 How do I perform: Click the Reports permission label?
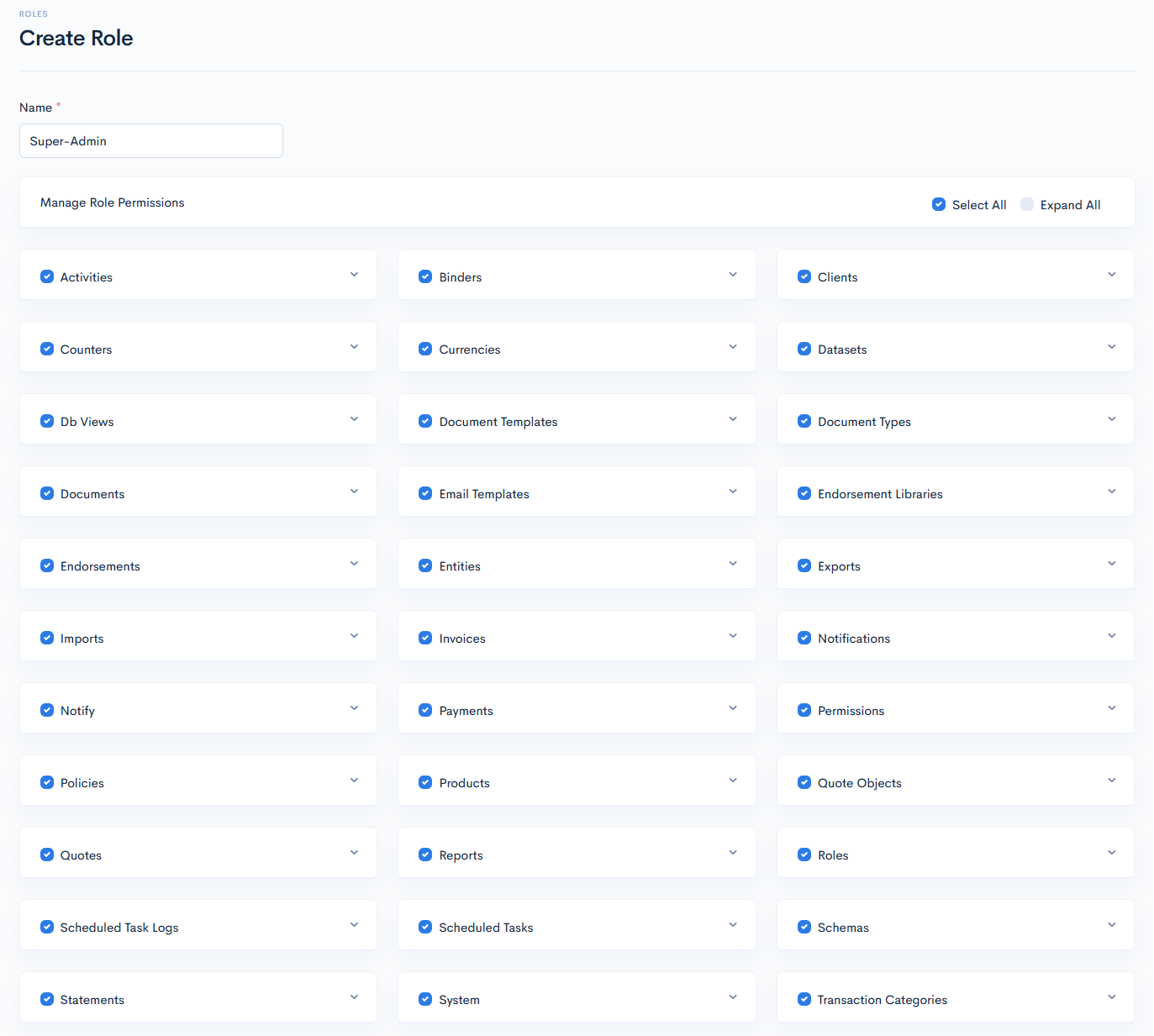pyautogui.click(x=461, y=855)
